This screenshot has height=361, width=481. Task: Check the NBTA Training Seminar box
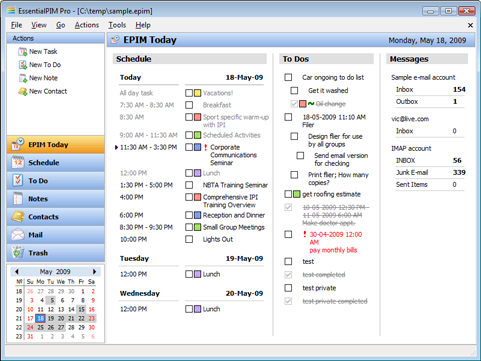189,185
